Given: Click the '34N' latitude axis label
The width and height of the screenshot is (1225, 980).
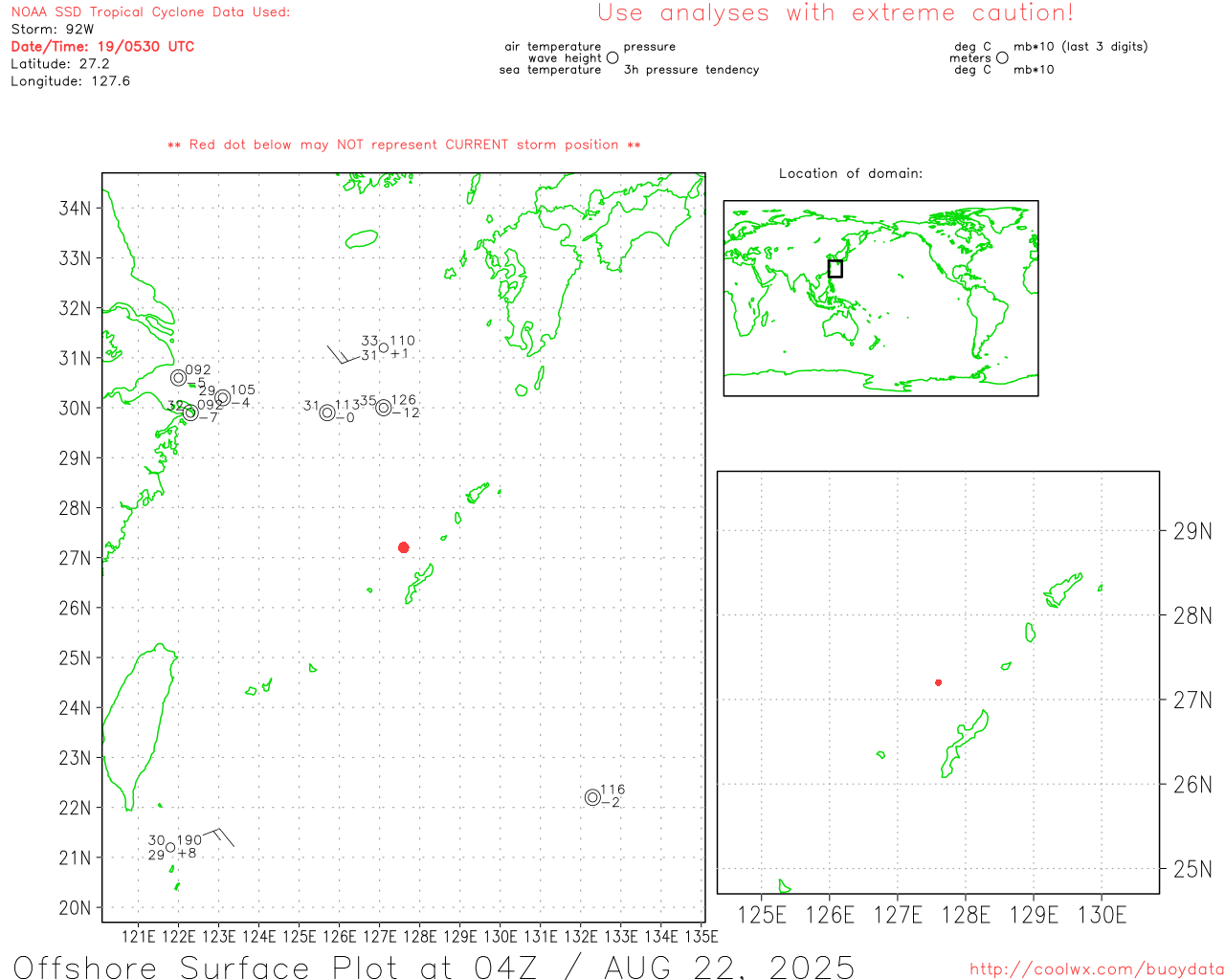Looking at the screenshot, I should click(75, 208).
